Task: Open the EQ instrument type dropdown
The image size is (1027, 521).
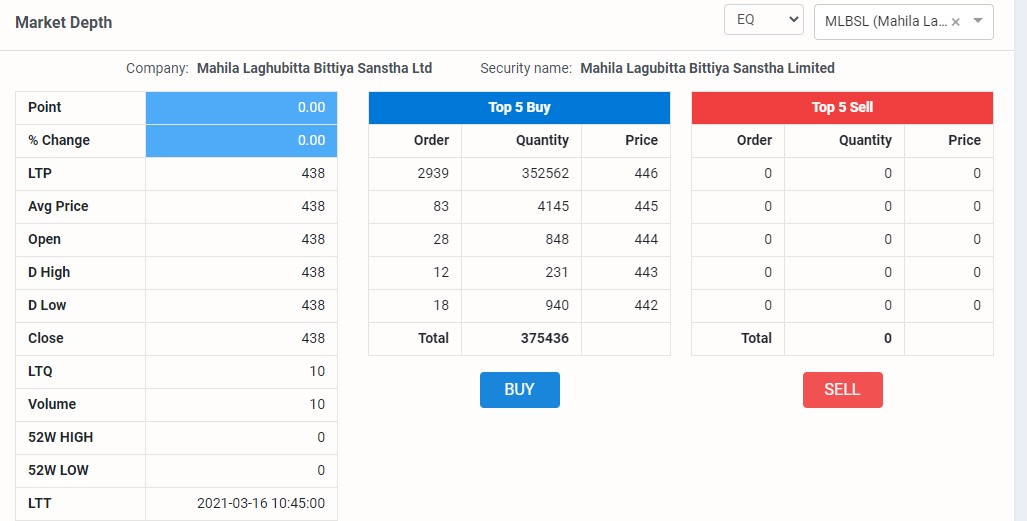Action: [764, 20]
